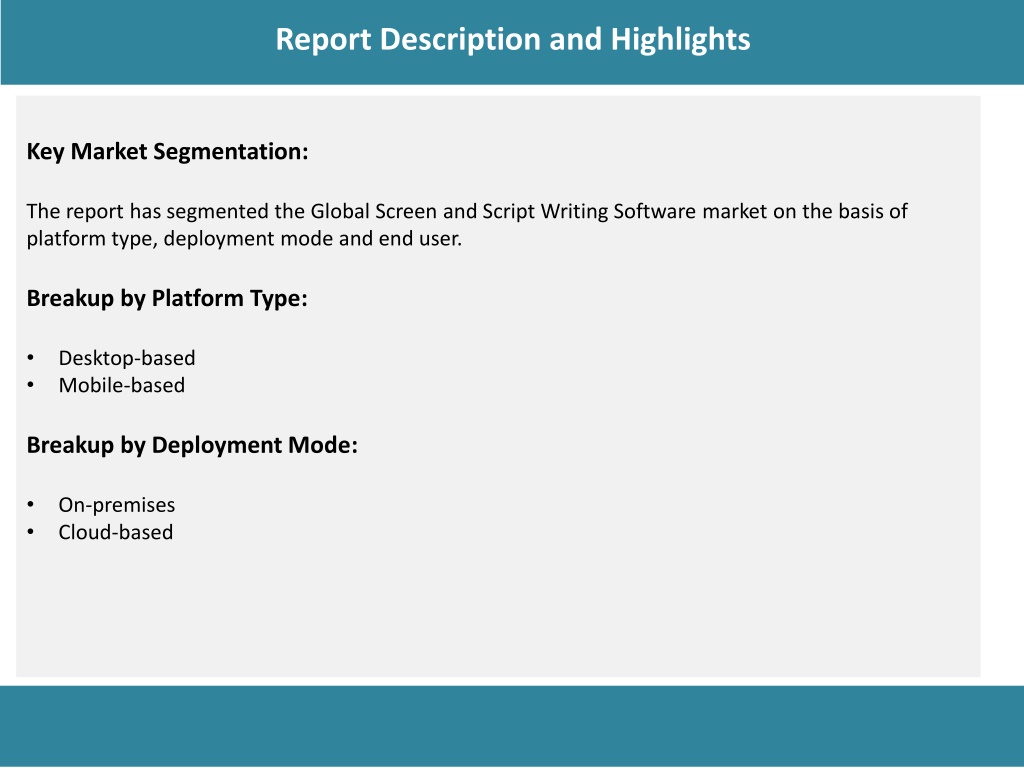Click the 'Desktop-based' bullet item
The height and width of the screenshot is (768, 1024).
point(127,358)
